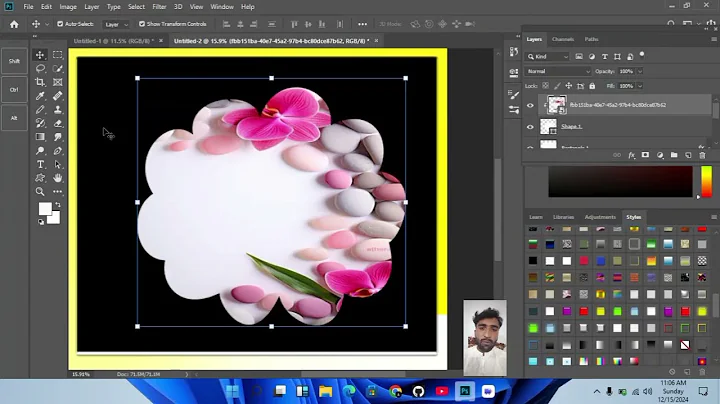Viewport: 720px width, 404px height.
Task: Reset default foreground and background colors
Action: click(x=41, y=222)
